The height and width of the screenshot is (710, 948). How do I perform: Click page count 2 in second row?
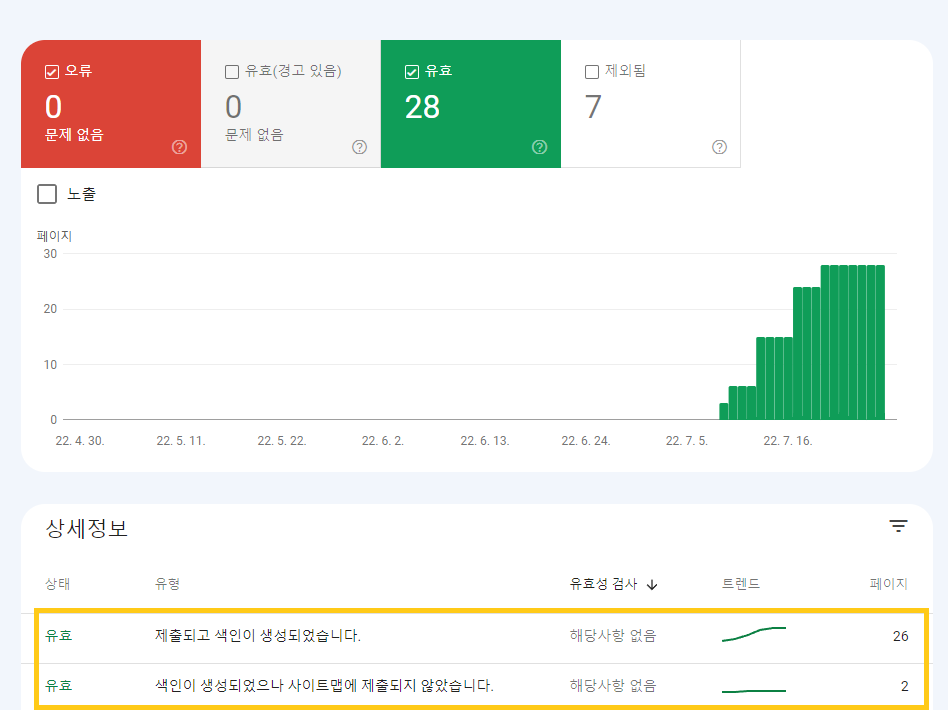904,686
